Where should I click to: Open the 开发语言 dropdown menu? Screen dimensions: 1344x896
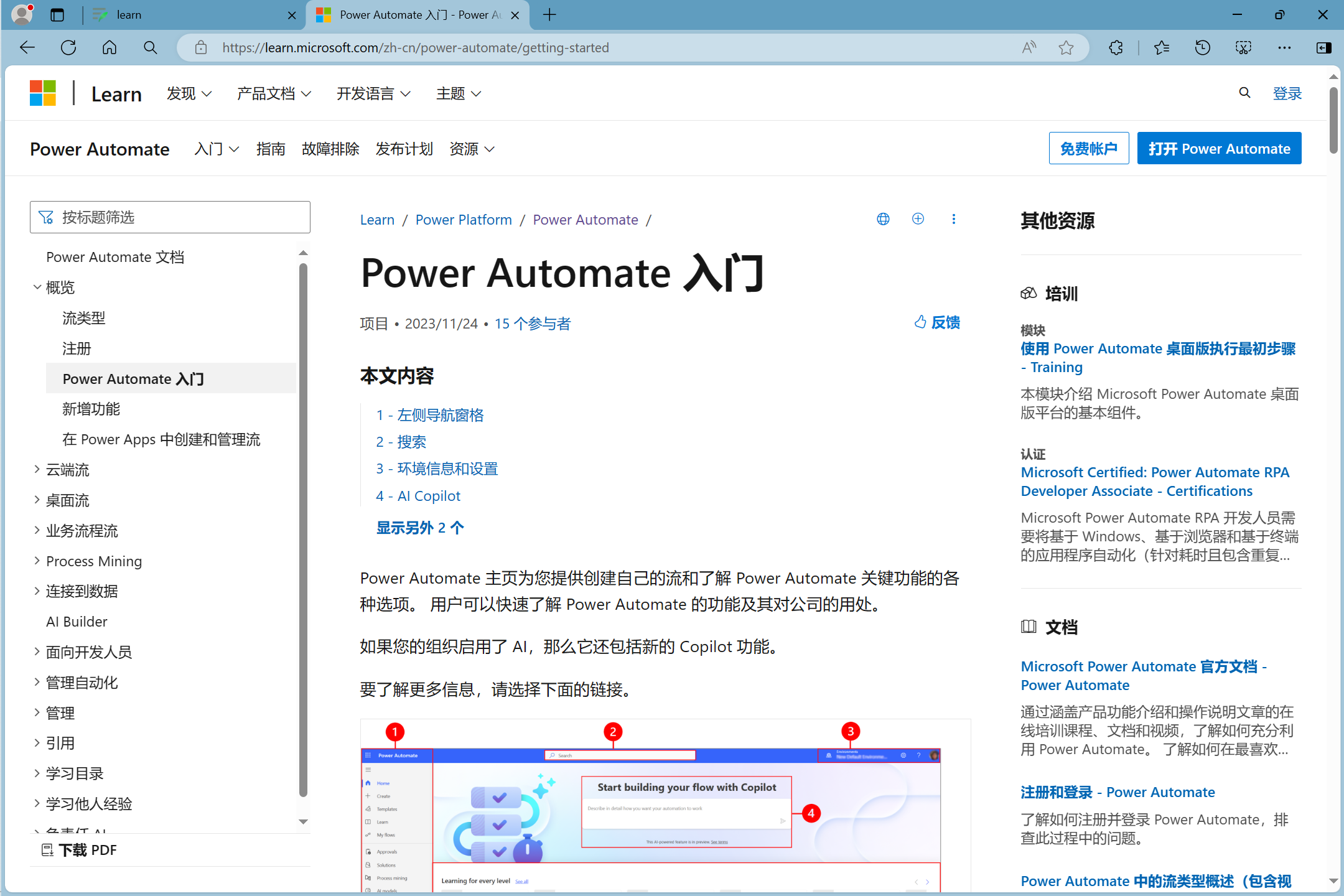pos(373,93)
